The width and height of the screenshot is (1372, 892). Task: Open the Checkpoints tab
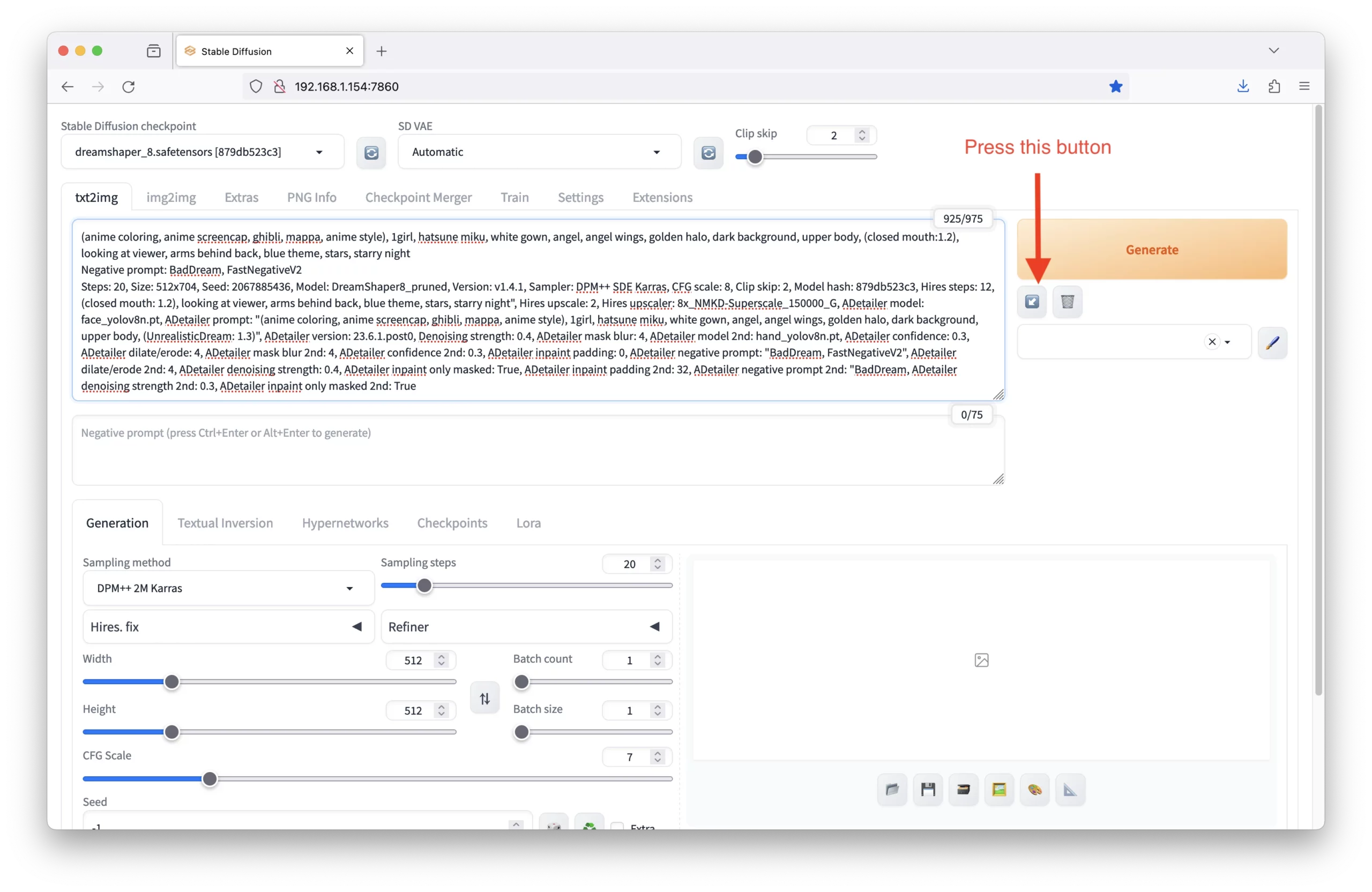452,523
